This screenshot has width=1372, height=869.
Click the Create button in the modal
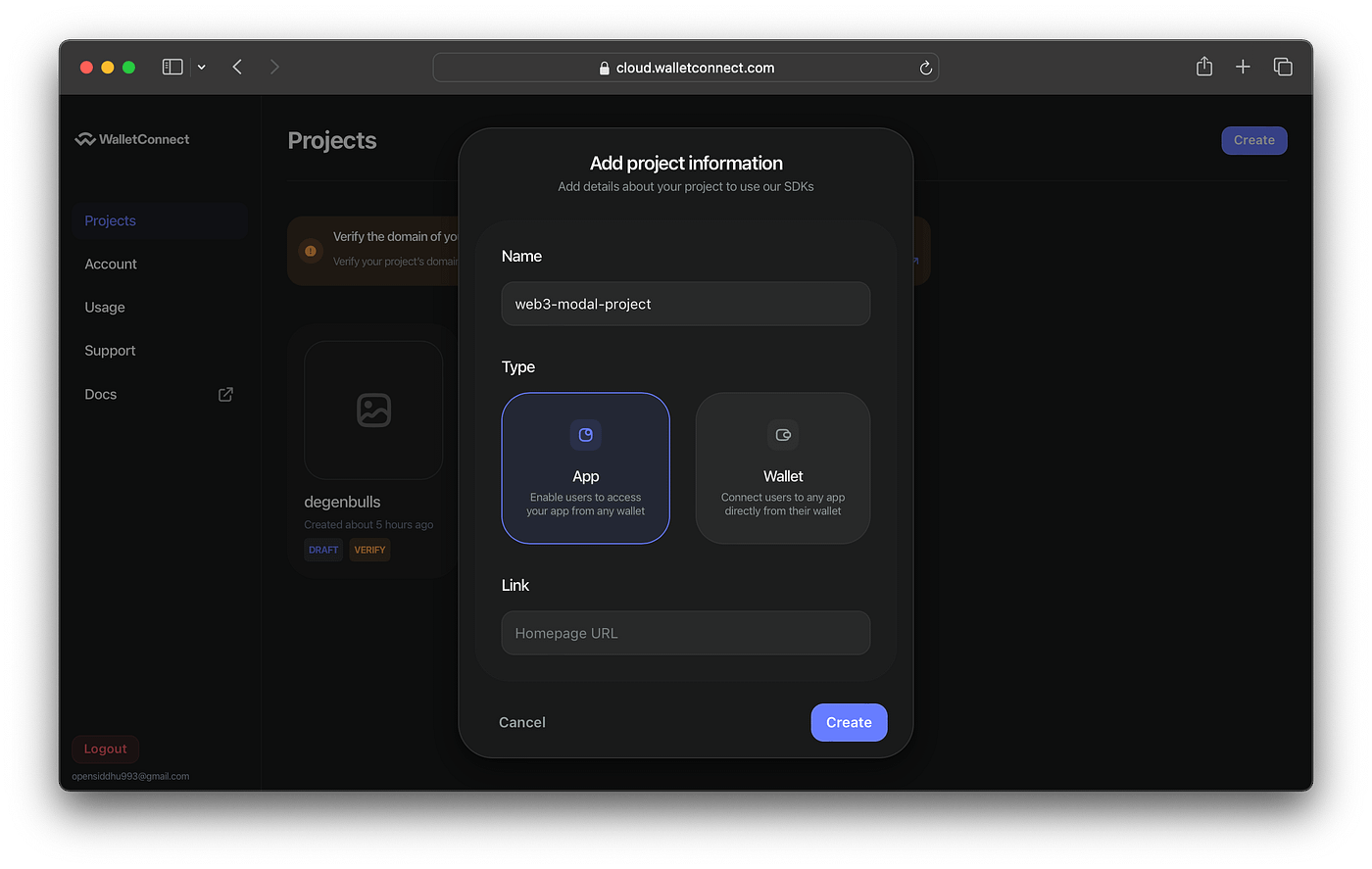point(849,722)
